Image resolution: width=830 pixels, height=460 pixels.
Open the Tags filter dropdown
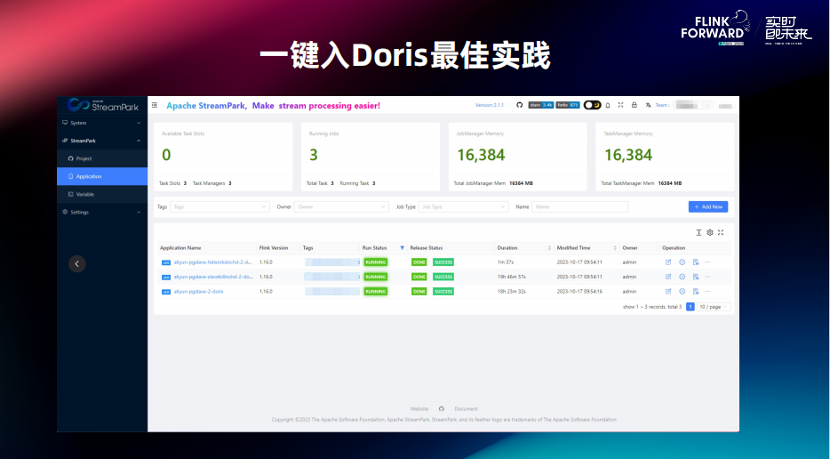220,207
